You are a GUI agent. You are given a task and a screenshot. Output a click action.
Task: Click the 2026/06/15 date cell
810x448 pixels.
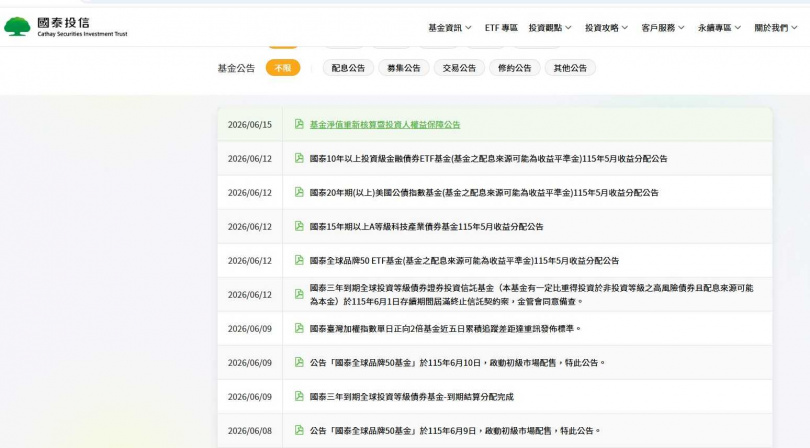point(250,125)
